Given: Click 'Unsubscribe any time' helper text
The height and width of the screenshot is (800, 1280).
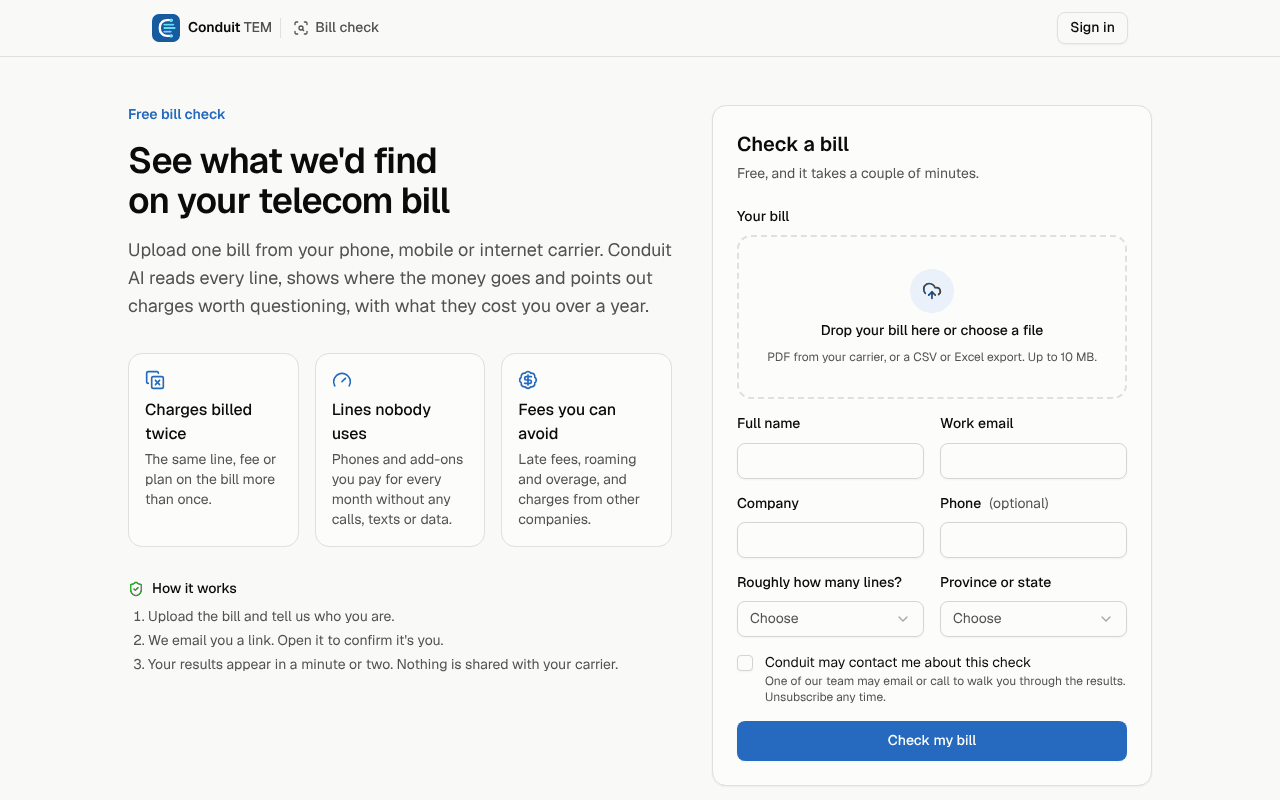Looking at the screenshot, I should pos(825,697).
